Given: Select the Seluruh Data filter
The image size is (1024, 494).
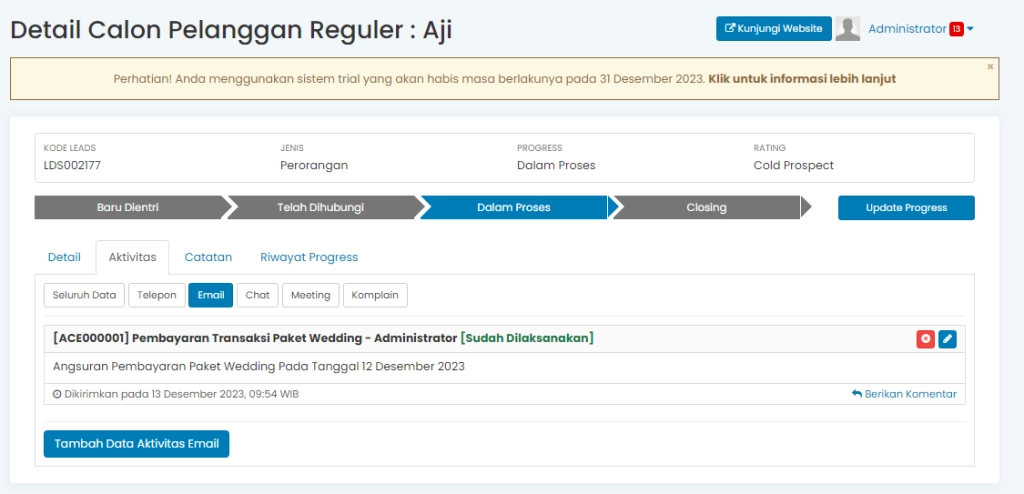Looking at the screenshot, I should pos(85,295).
